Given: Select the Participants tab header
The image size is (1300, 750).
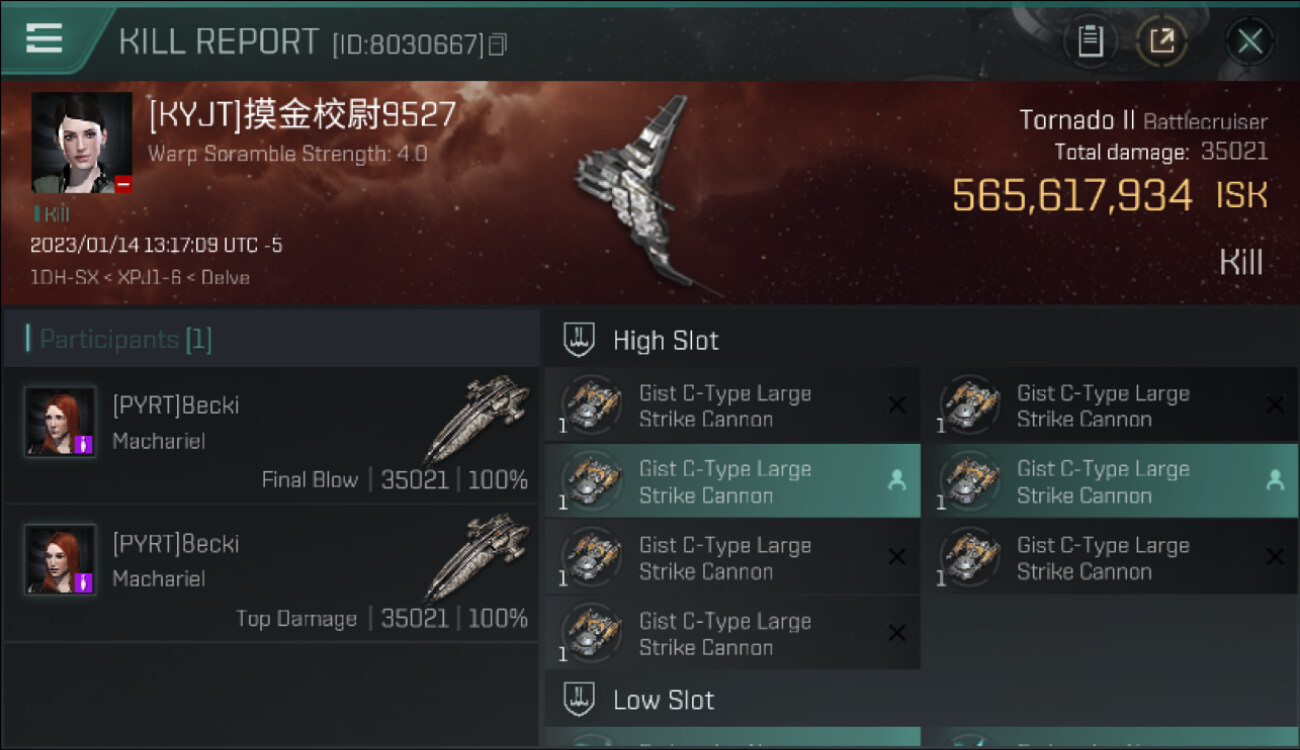Looking at the screenshot, I should [x=119, y=339].
